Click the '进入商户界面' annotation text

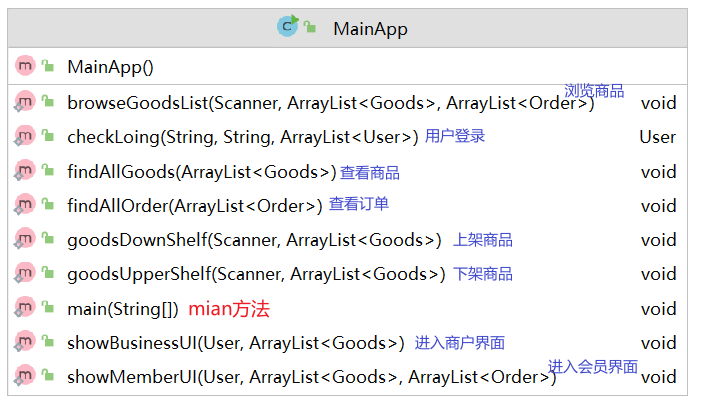[x=459, y=343]
